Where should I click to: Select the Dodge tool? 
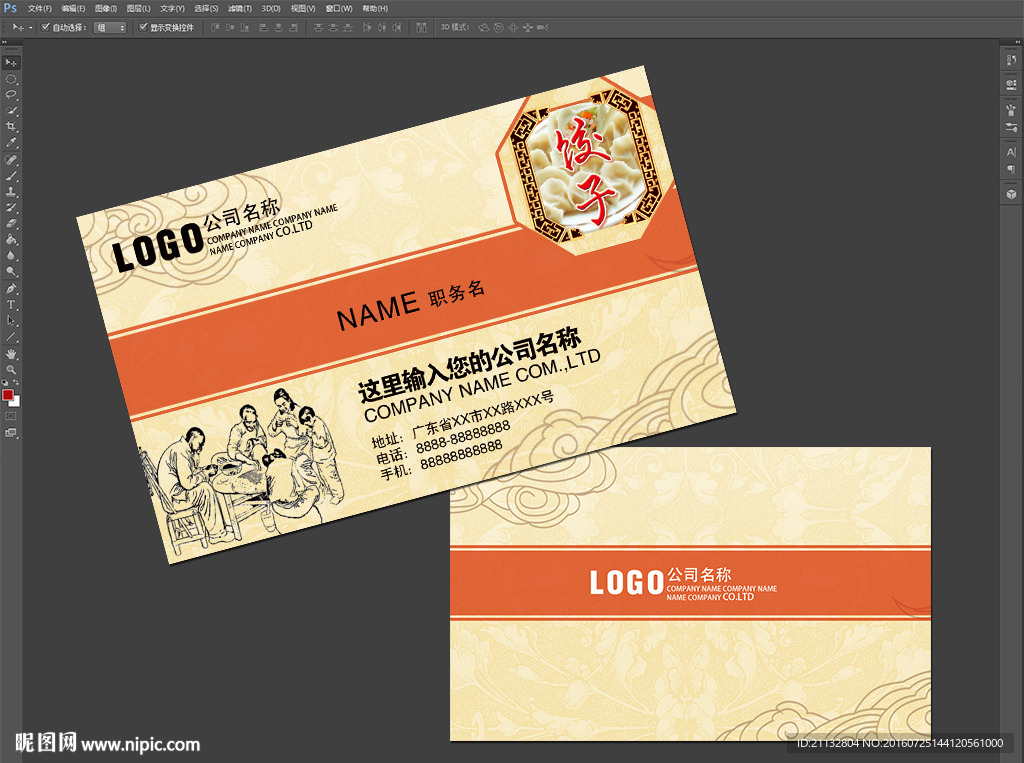point(11,271)
